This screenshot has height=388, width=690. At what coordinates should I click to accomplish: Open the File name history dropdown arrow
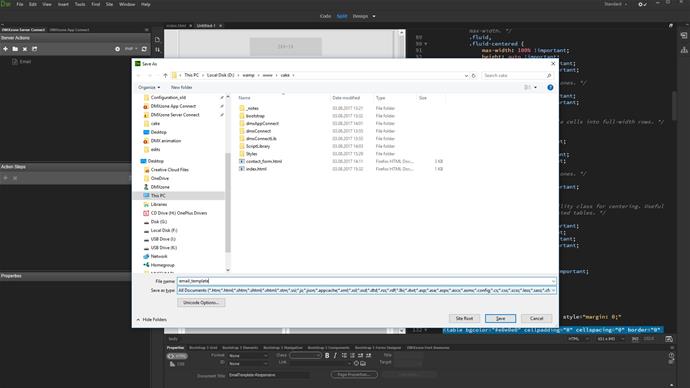(553, 281)
